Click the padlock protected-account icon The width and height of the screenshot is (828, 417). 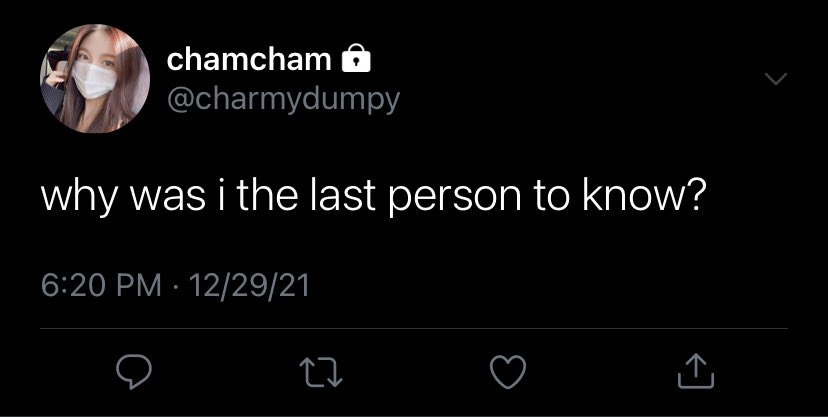[356, 58]
